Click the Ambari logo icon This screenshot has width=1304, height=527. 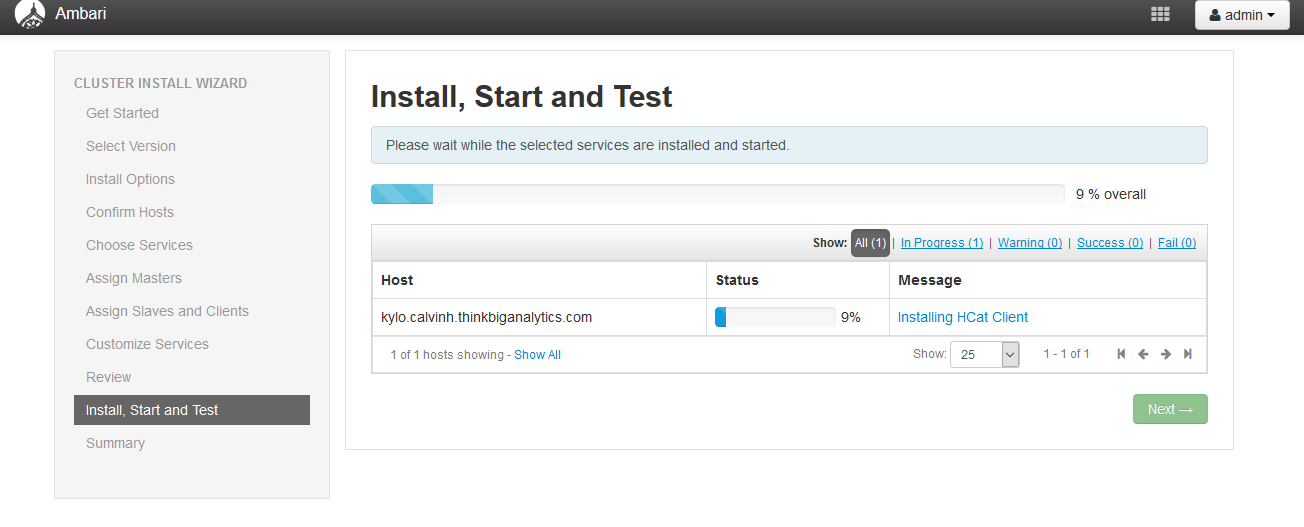tap(30, 14)
